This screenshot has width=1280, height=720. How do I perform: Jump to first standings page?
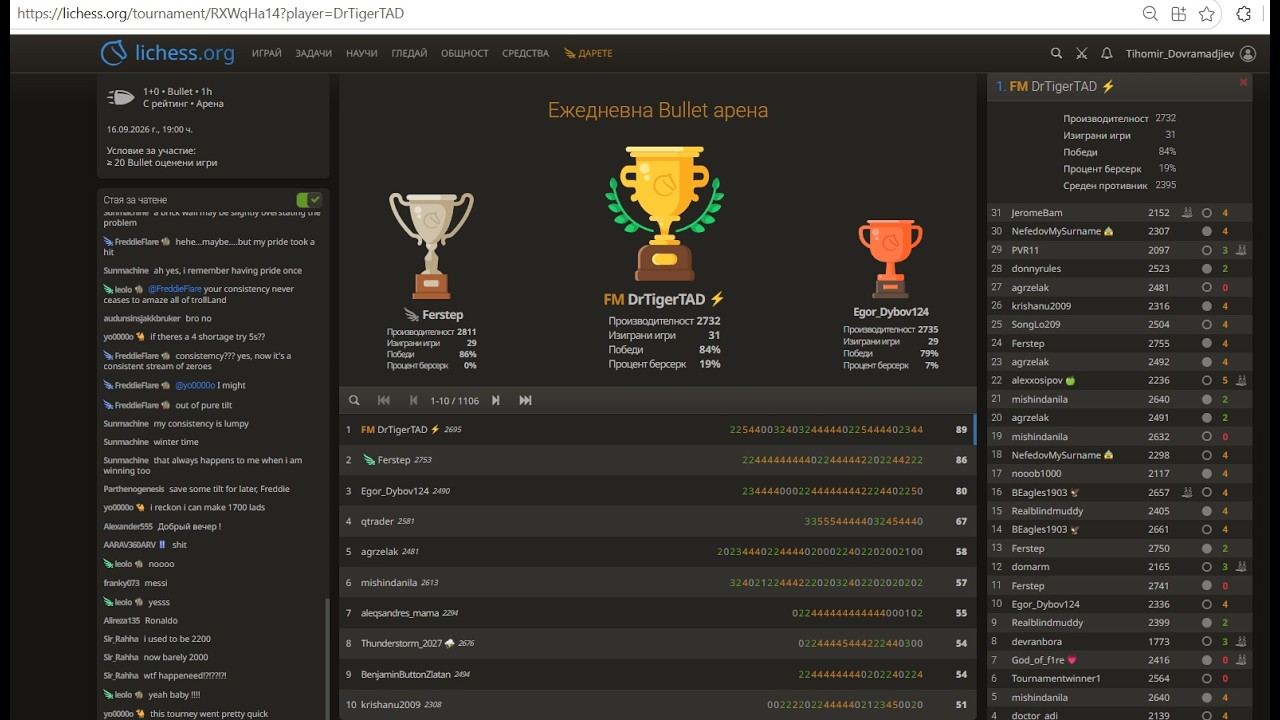[383, 400]
